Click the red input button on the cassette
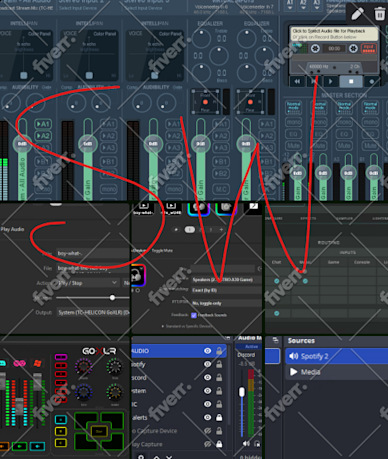Screen dimensions: 388x459 (x=369, y=49)
